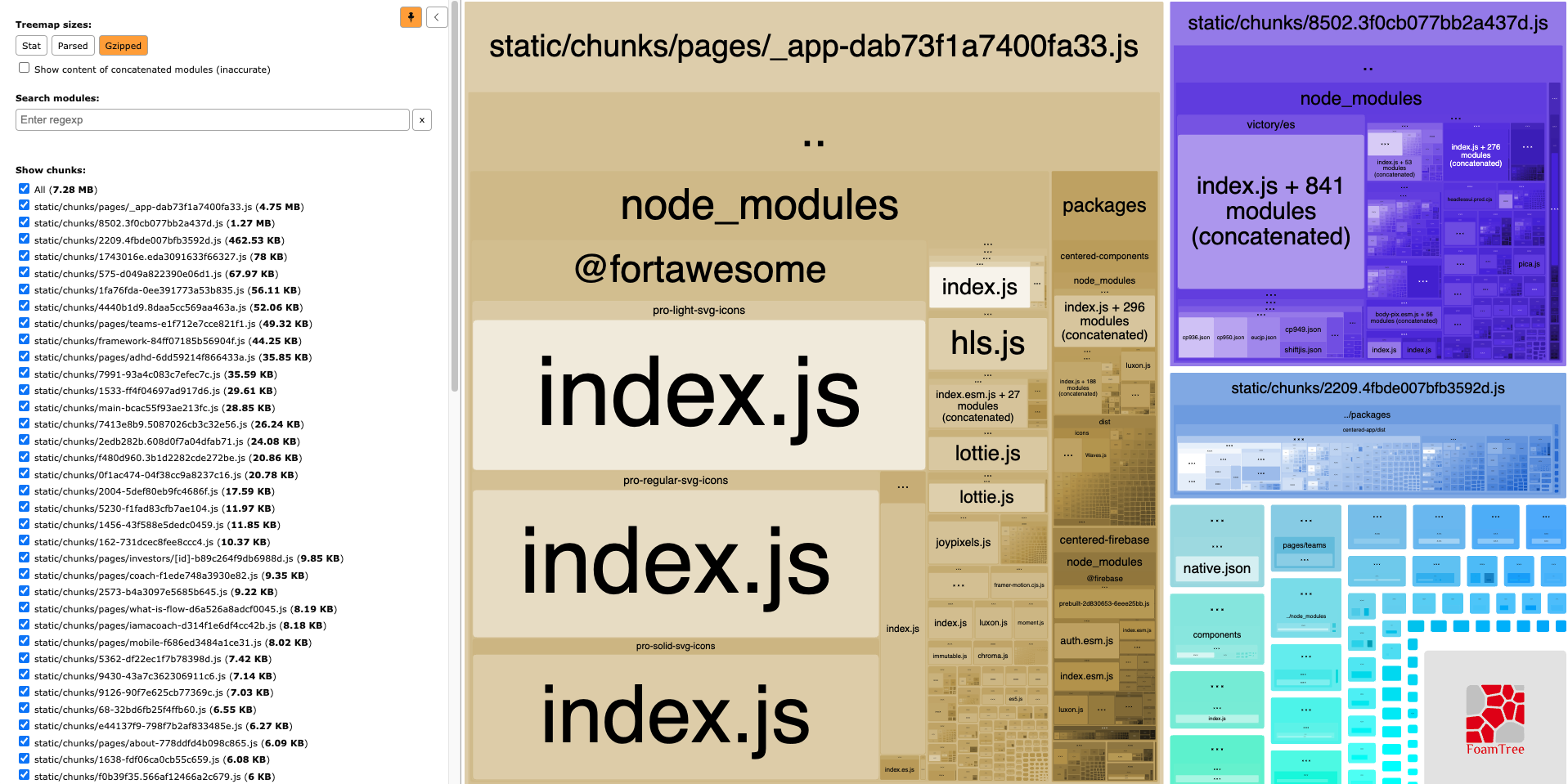Click the pro-solid-svg-icons group label

(676, 646)
